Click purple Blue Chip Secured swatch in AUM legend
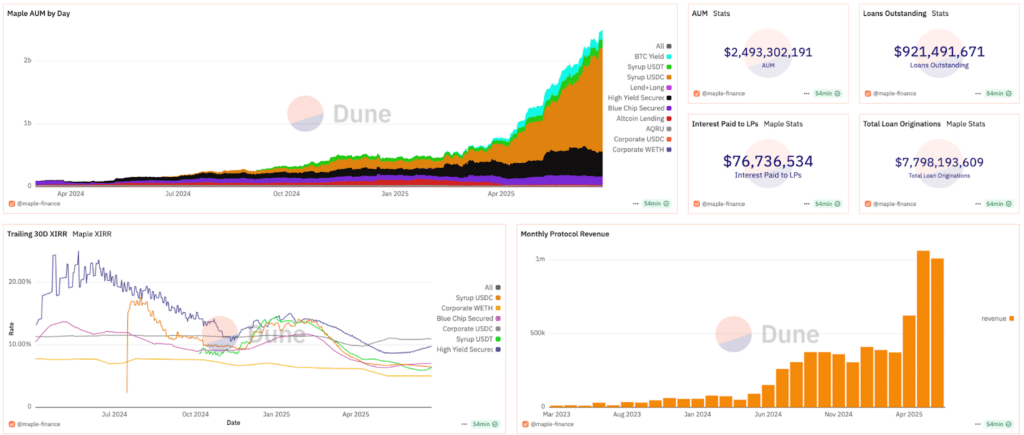 669,108
